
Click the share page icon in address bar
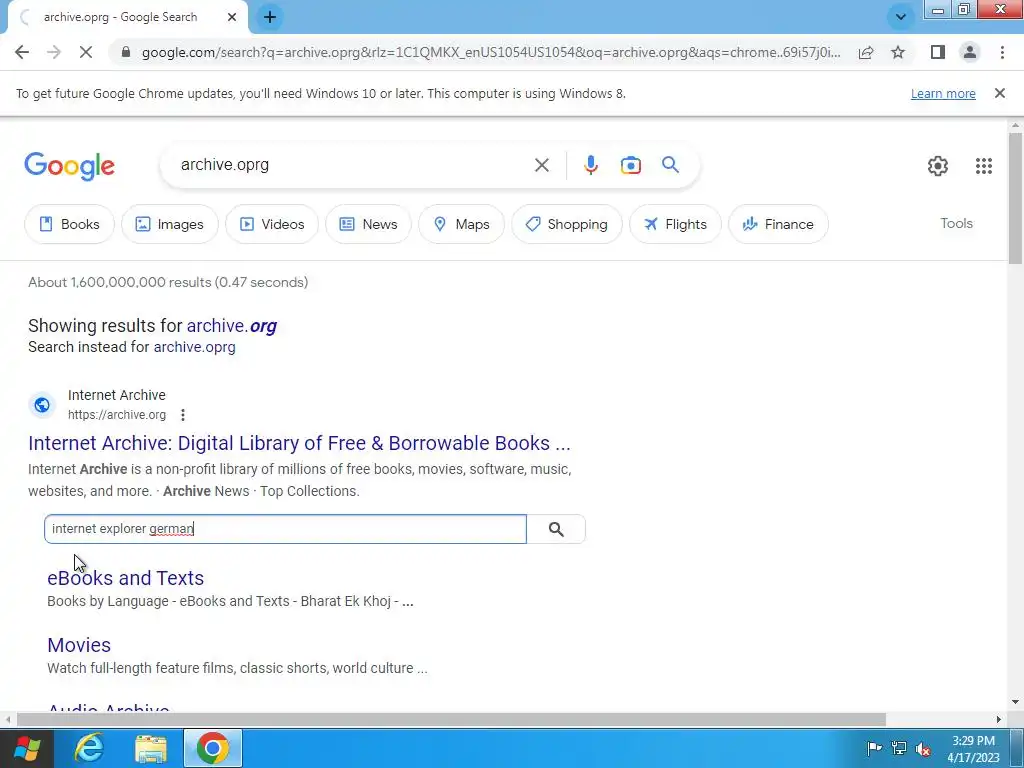pos(866,52)
